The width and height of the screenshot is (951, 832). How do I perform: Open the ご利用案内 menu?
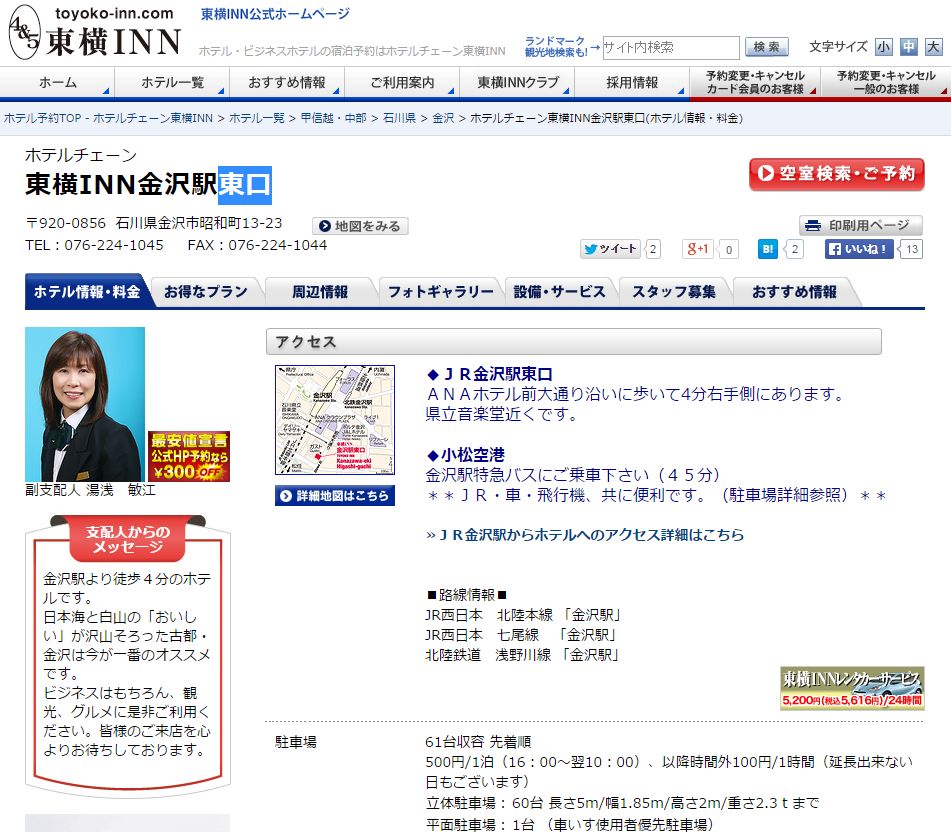[x=402, y=82]
